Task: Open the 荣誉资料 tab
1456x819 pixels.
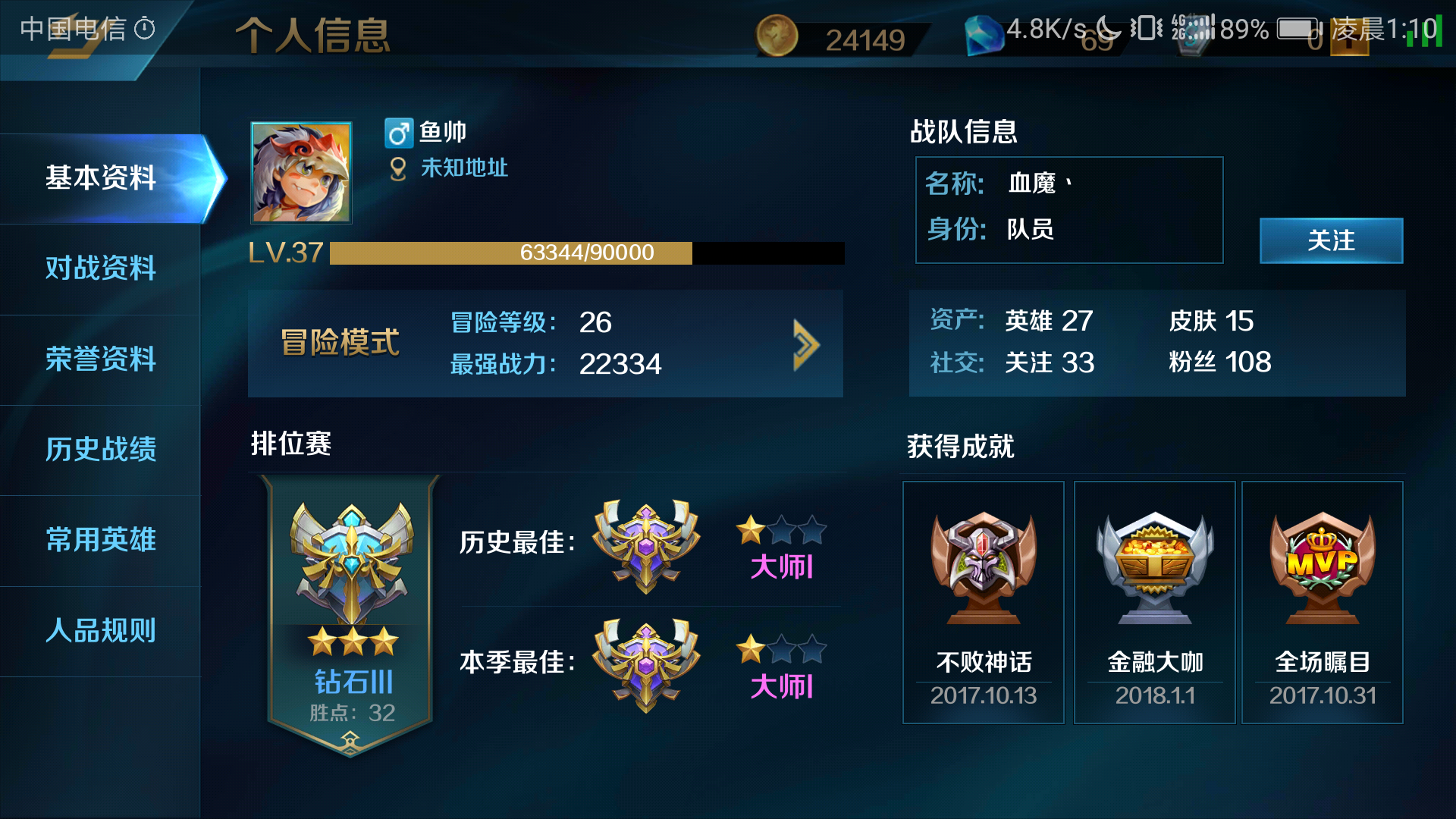Action: 101,359
